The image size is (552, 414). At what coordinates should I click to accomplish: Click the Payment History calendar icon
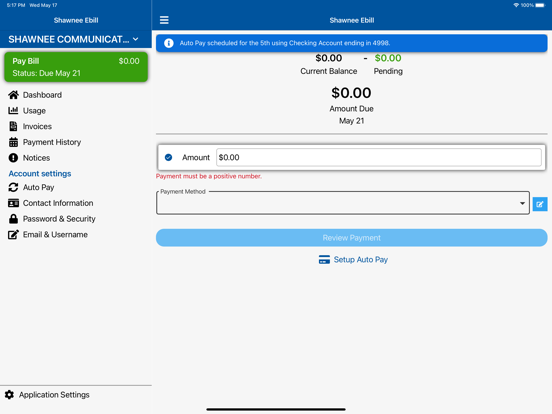tap(13, 142)
